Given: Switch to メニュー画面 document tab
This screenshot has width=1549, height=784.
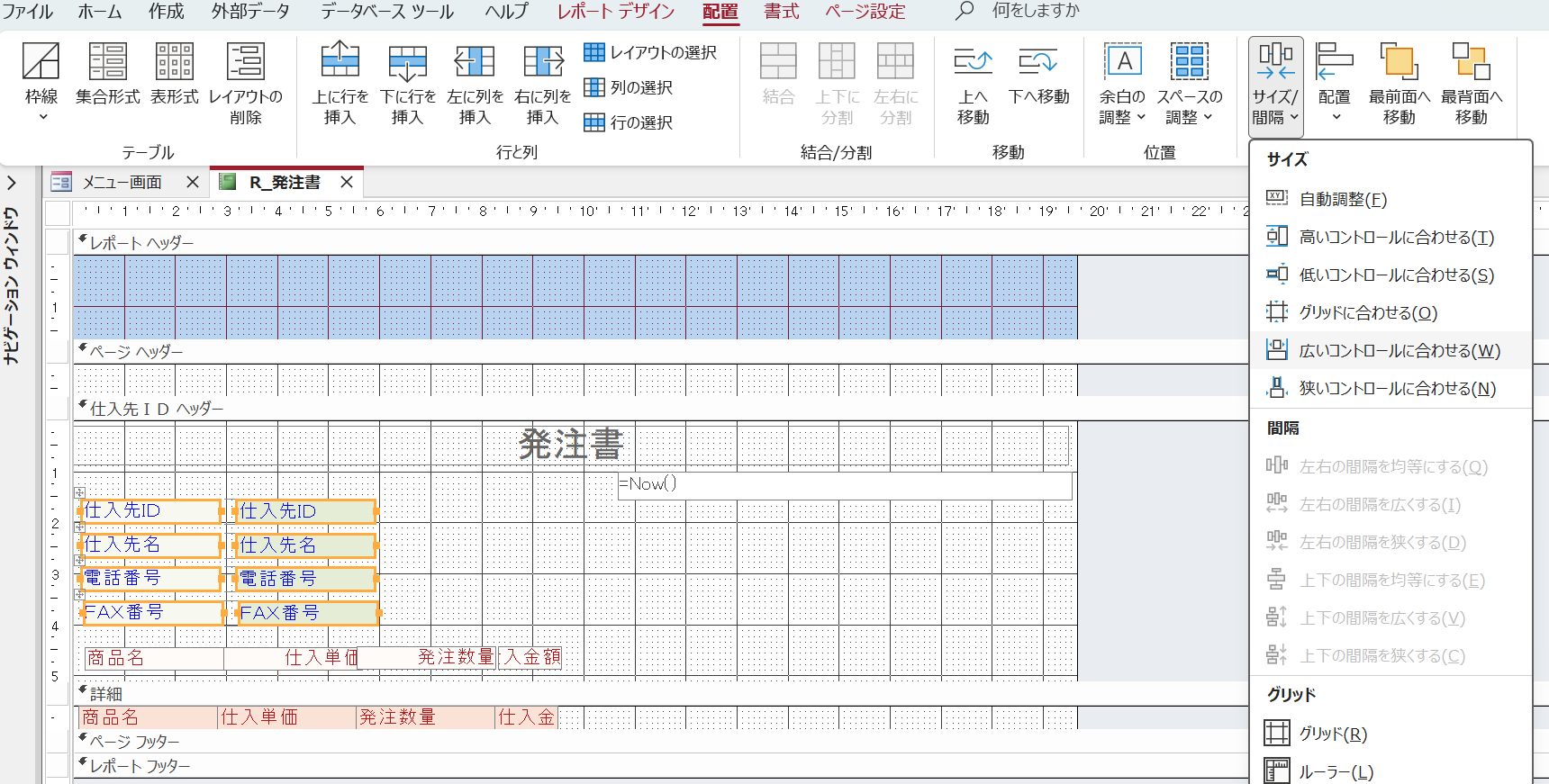Looking at the screenshot, I should click(x=122, y=182).
